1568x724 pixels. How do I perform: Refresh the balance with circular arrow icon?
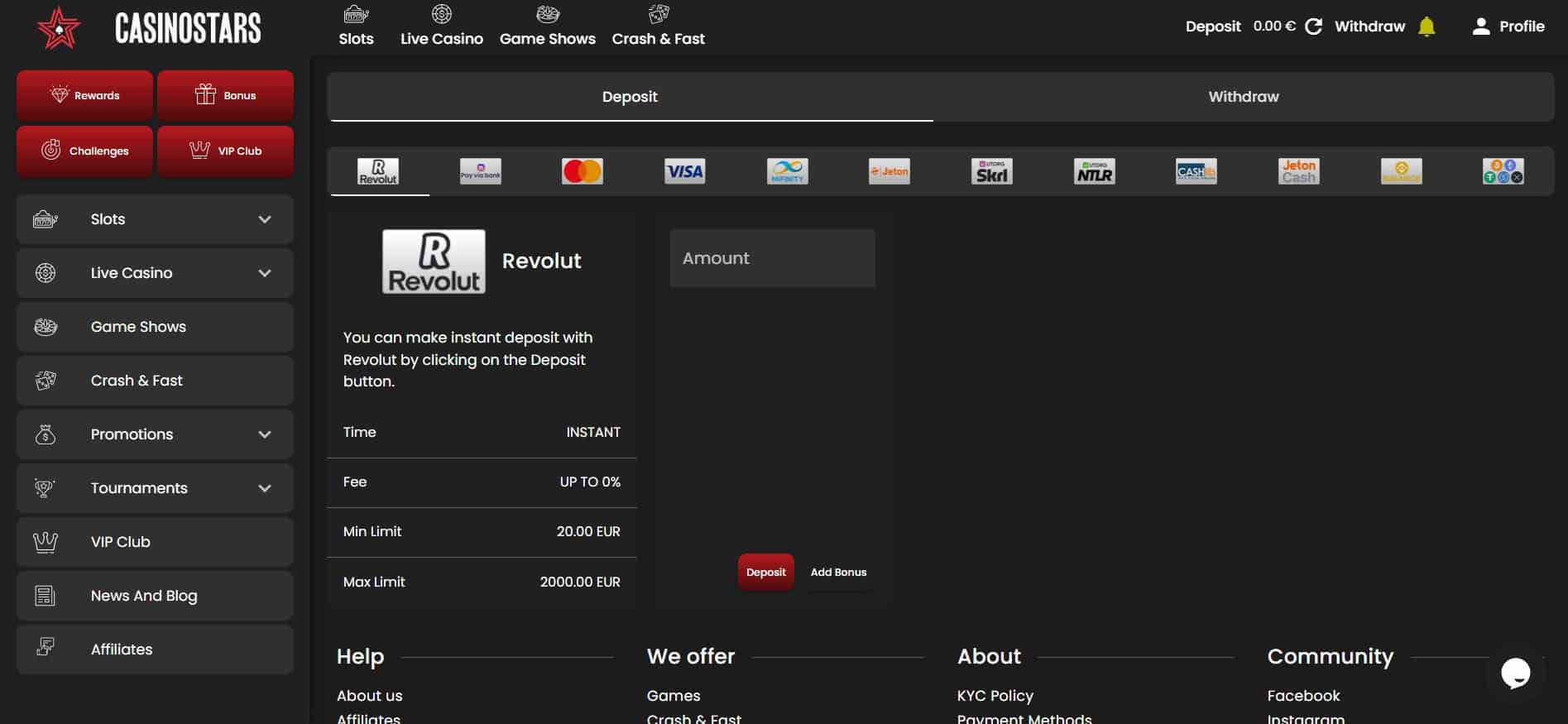tap(1313, 26)
